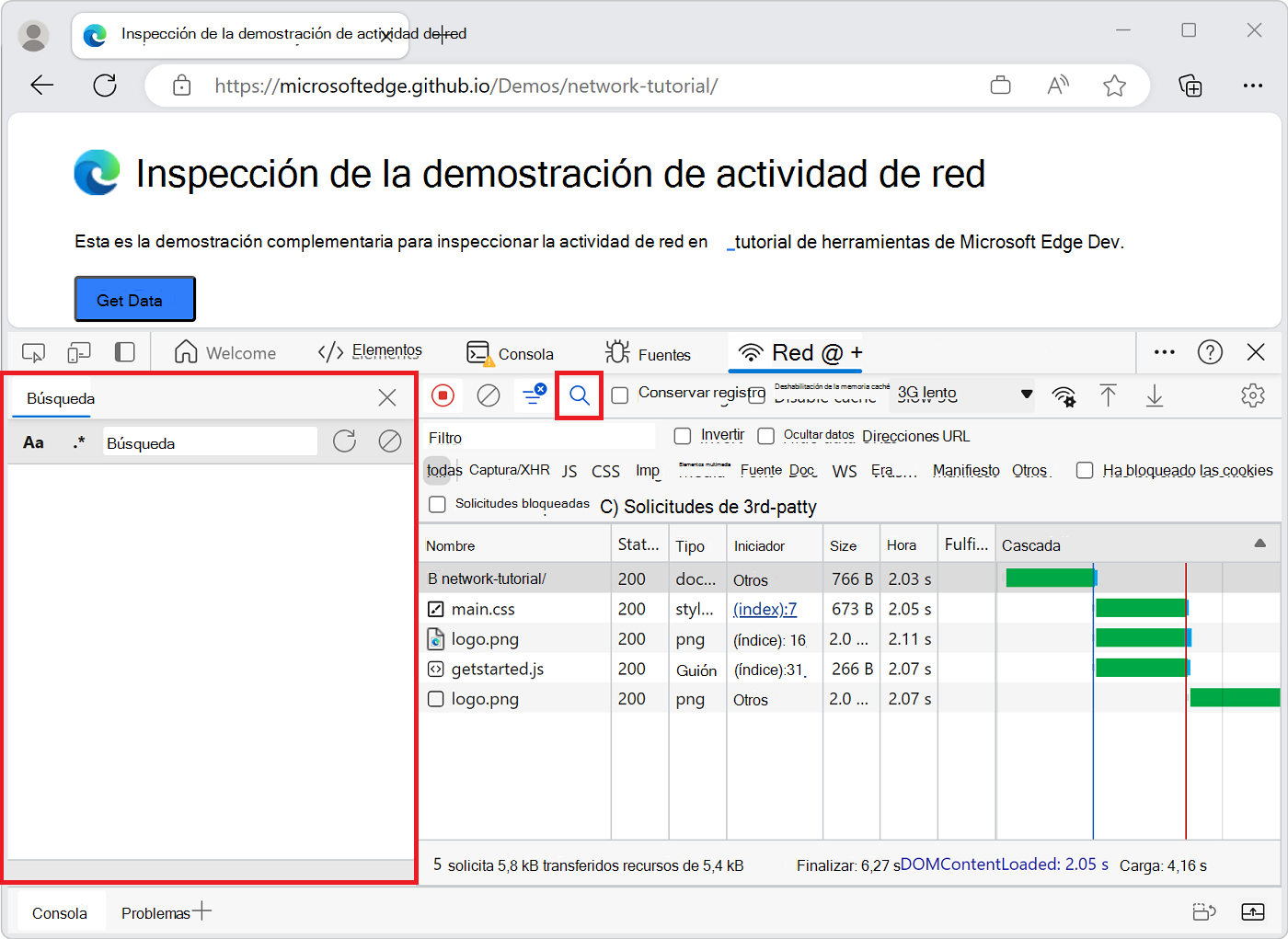Activate the inspect element tool

coord(33,352)
